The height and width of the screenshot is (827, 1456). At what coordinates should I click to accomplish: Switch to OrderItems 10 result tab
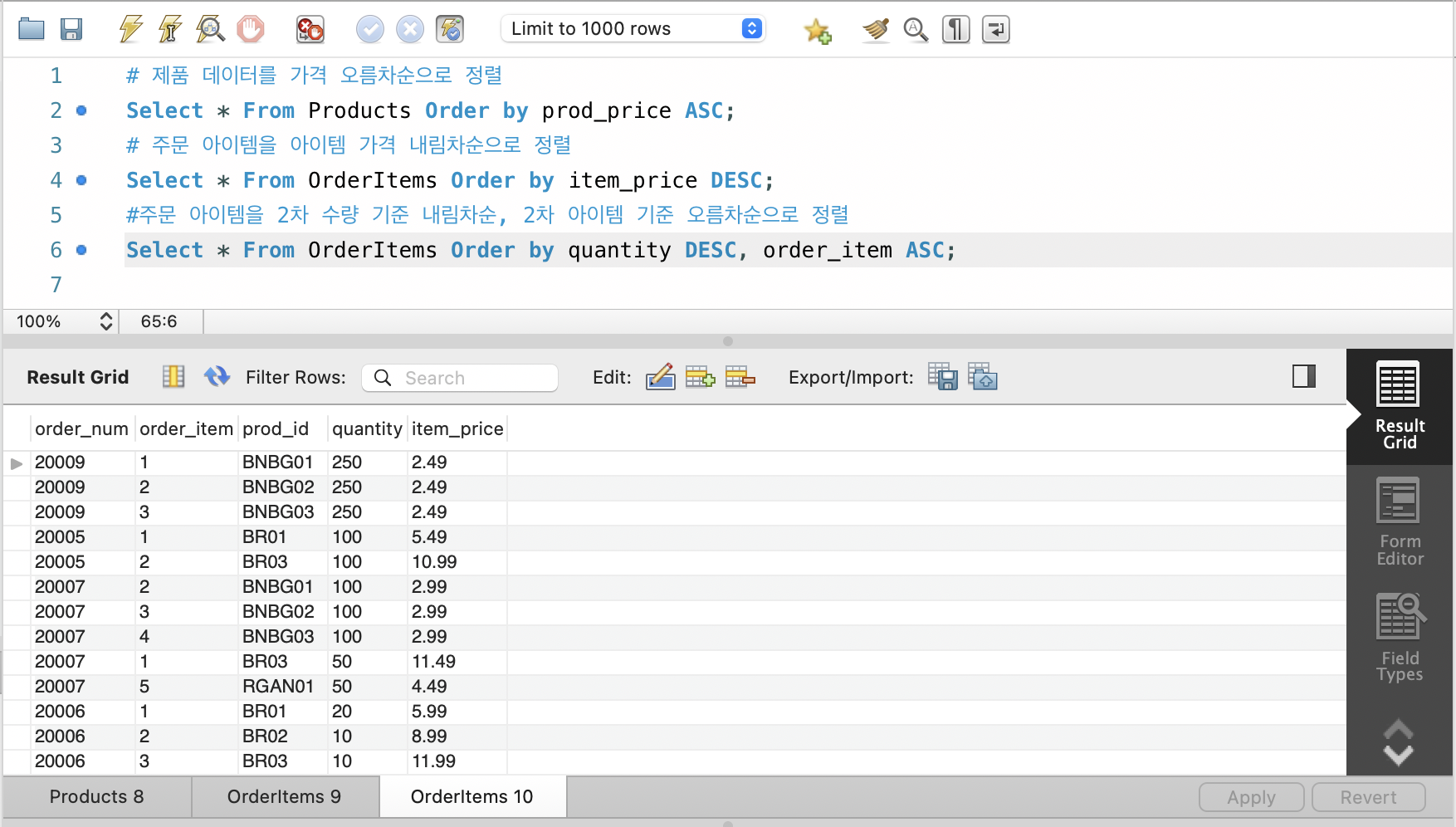pos(472,797)
